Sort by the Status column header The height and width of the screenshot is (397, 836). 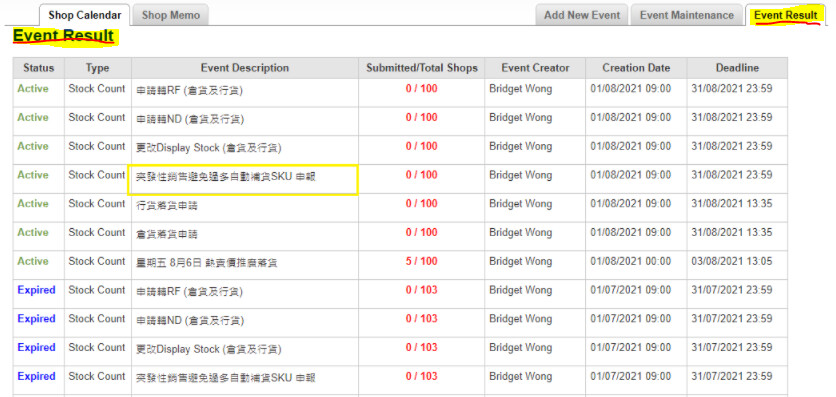point(38,68)
